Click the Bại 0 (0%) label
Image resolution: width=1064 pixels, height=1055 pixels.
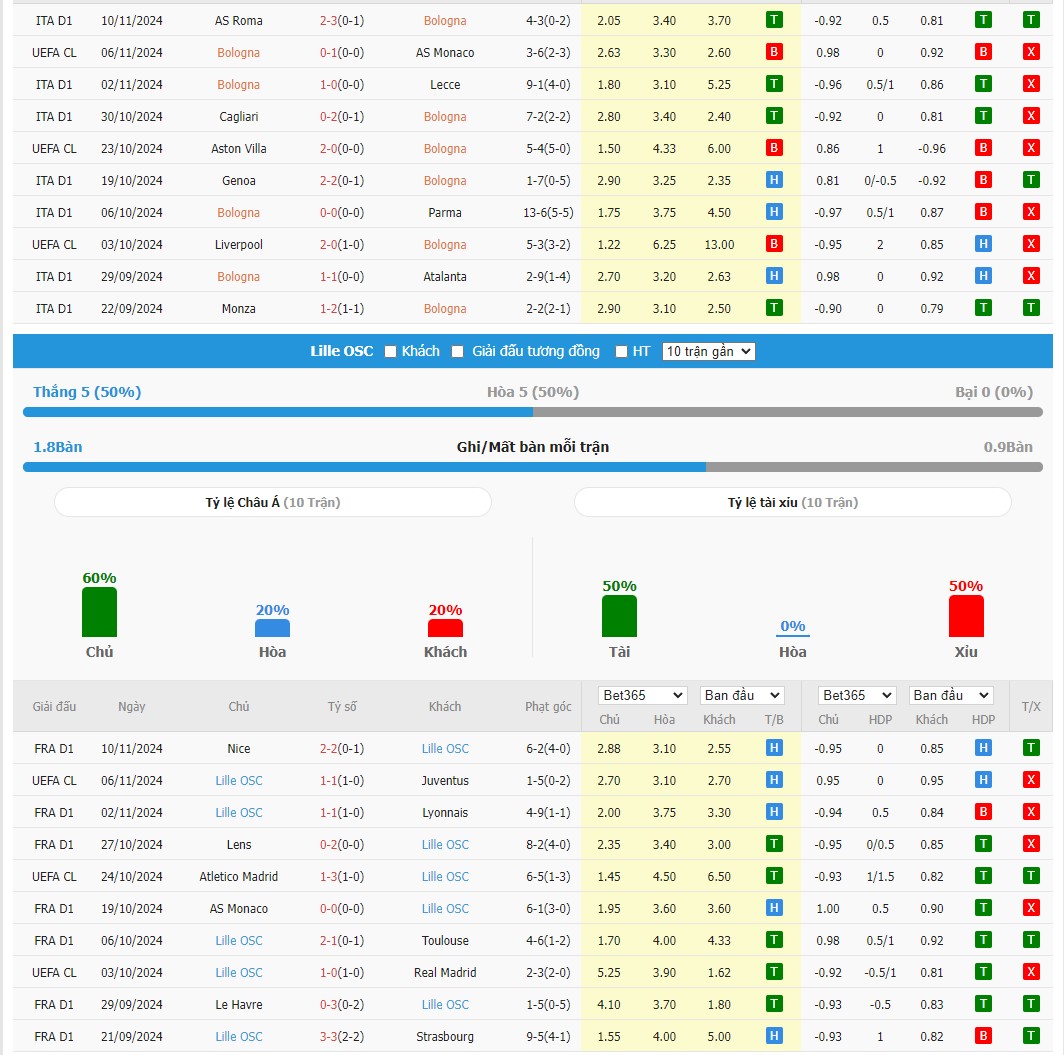click(x=994, y=391)
